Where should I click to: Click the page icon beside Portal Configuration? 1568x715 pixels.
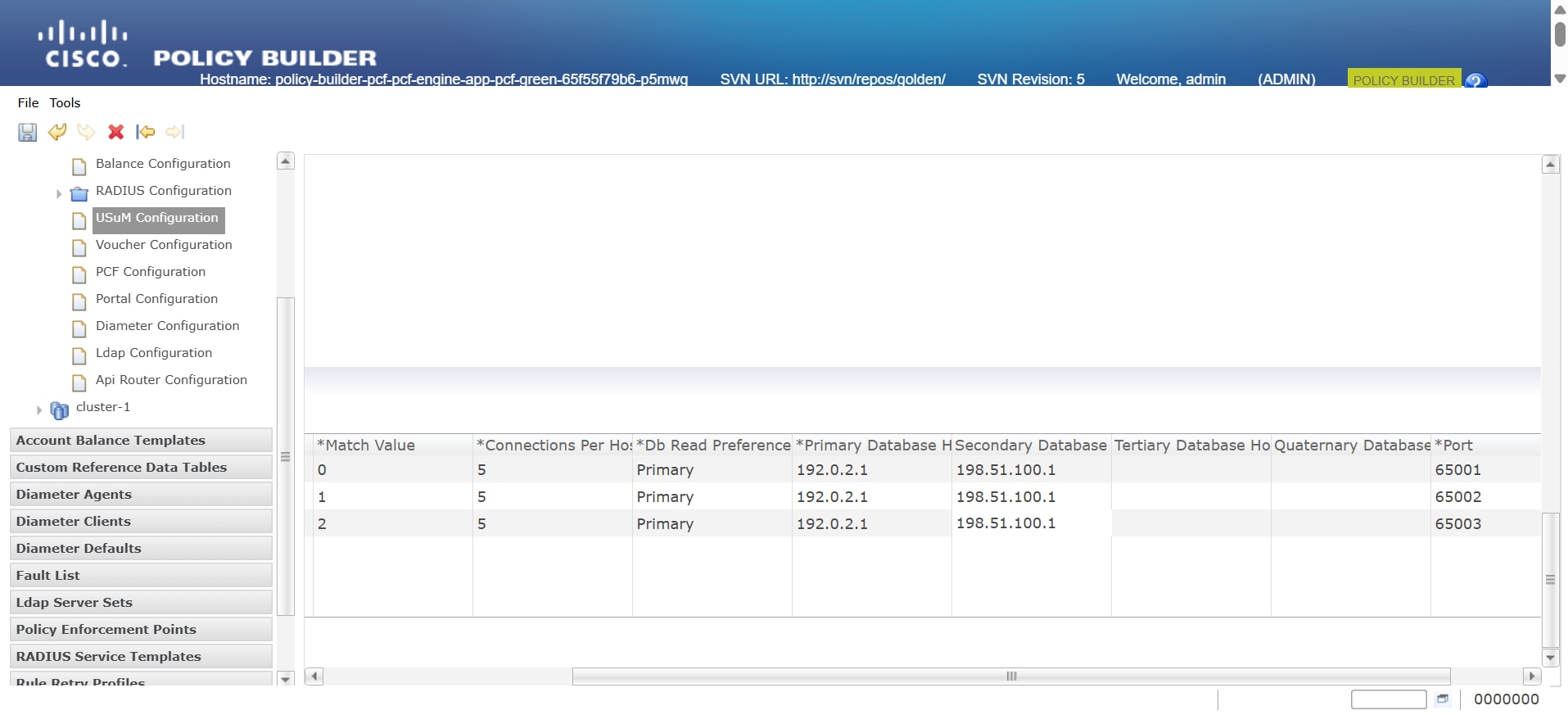[79, 301]
